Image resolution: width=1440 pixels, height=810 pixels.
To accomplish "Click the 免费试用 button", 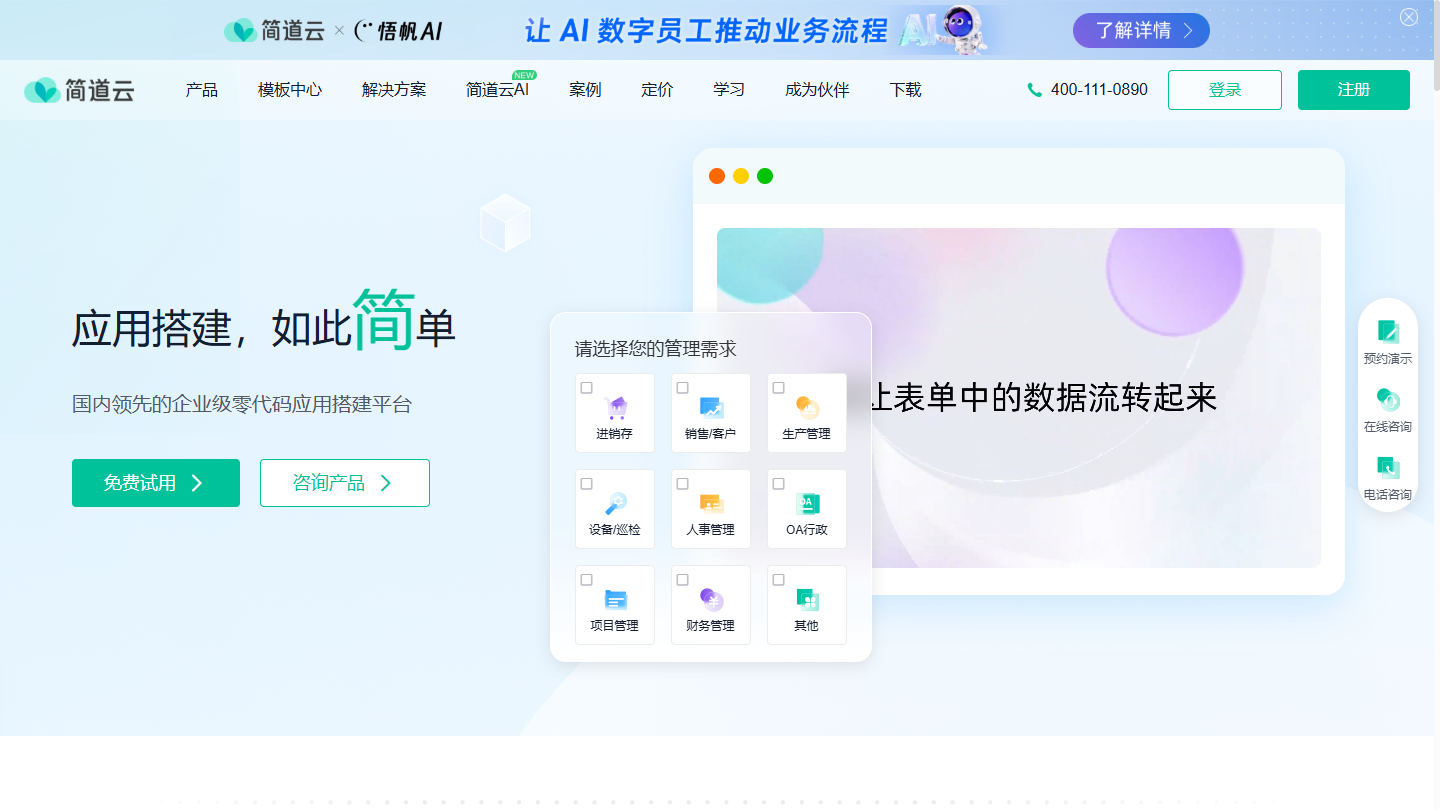I will coord(156,483).
